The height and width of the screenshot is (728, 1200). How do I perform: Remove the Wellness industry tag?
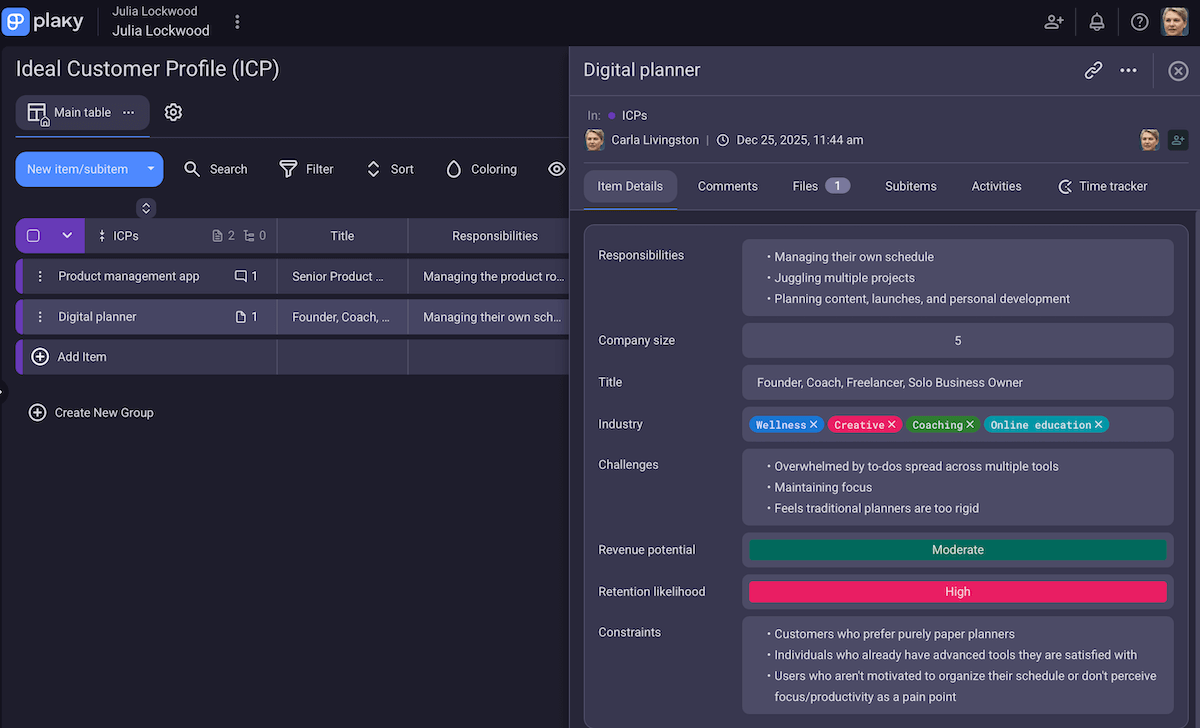(x=814, y=424)
